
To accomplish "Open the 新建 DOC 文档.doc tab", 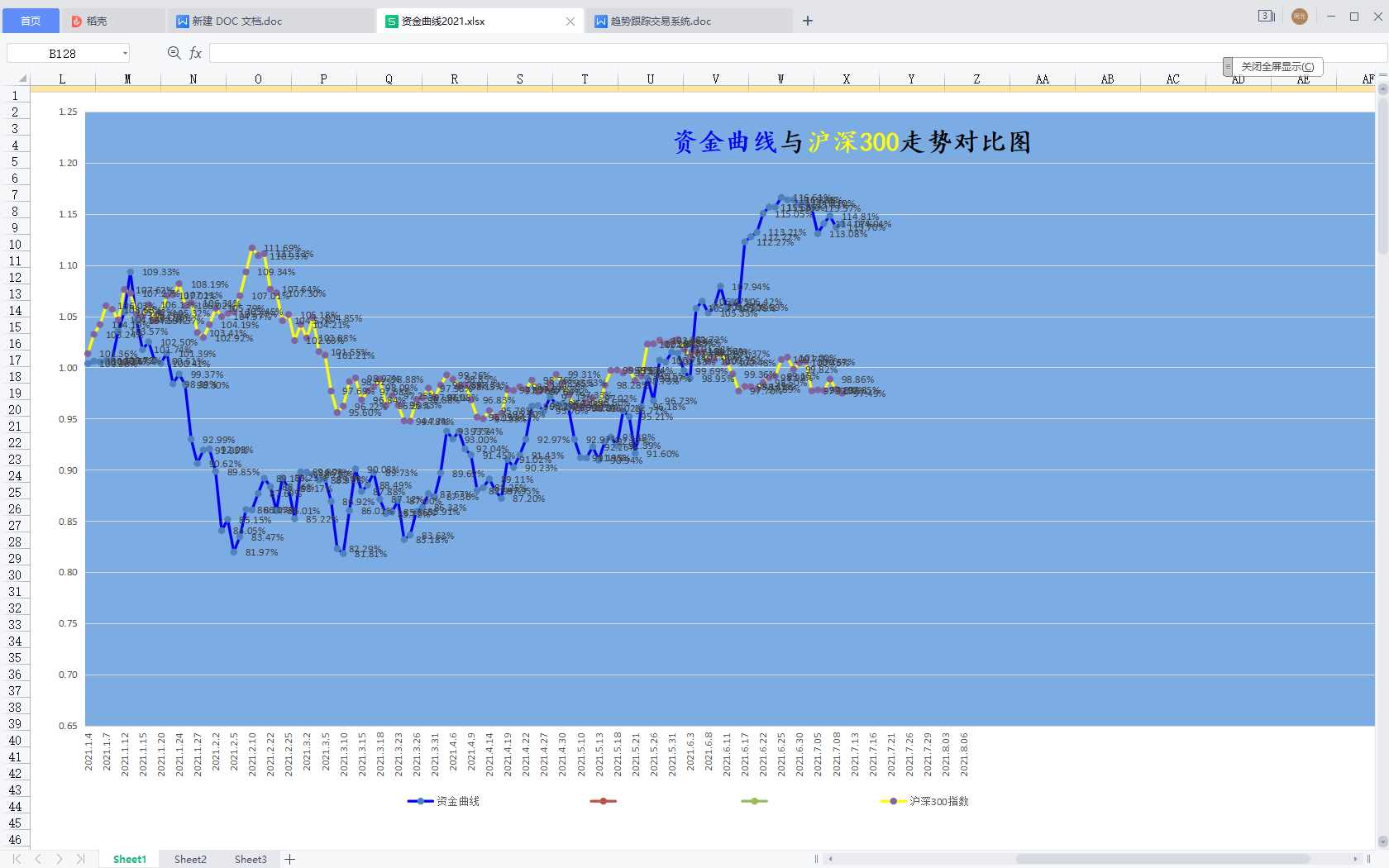I will click(x=237, y=21).
